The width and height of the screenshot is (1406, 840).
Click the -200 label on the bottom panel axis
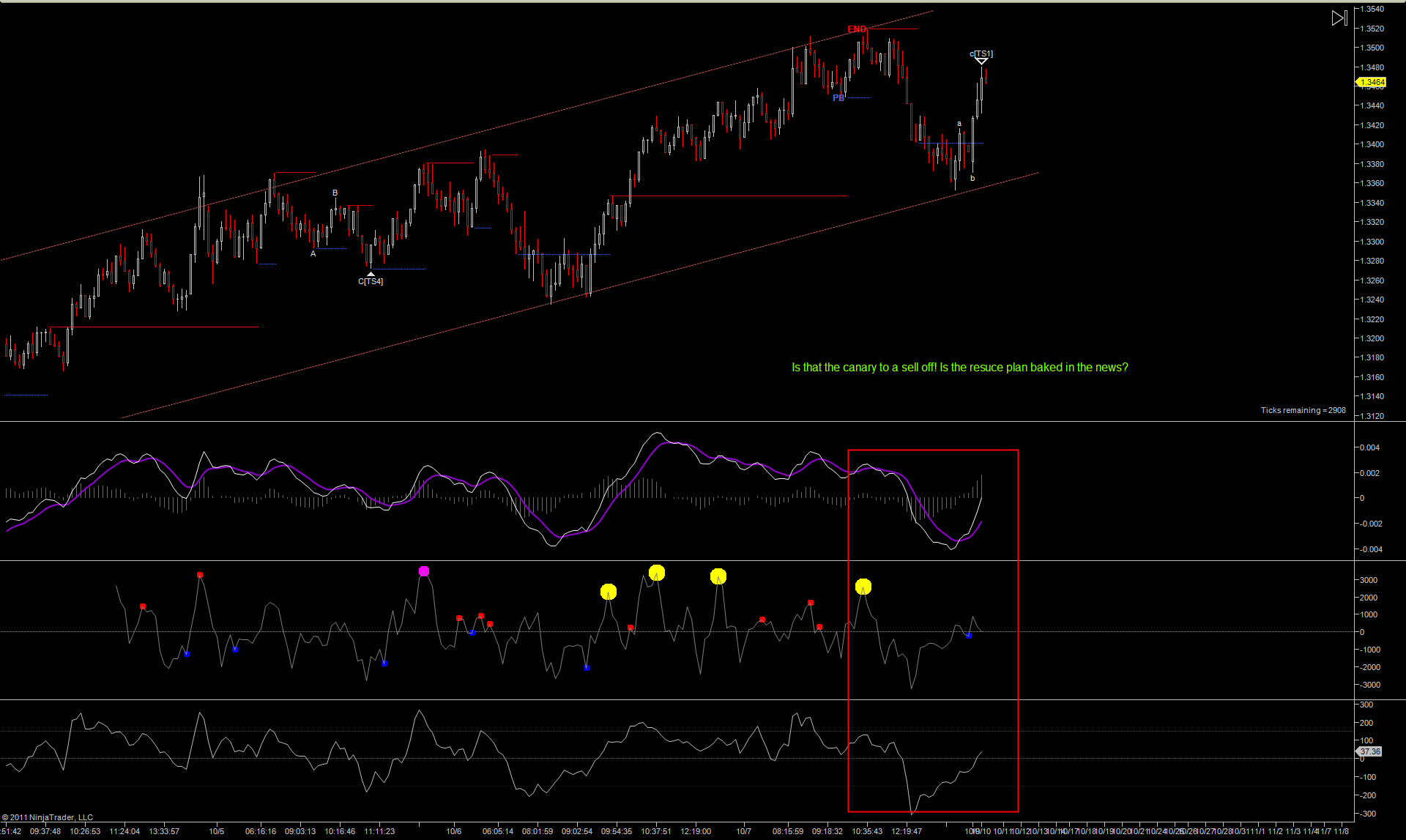pyautogui.click(x=1367, y=795)
